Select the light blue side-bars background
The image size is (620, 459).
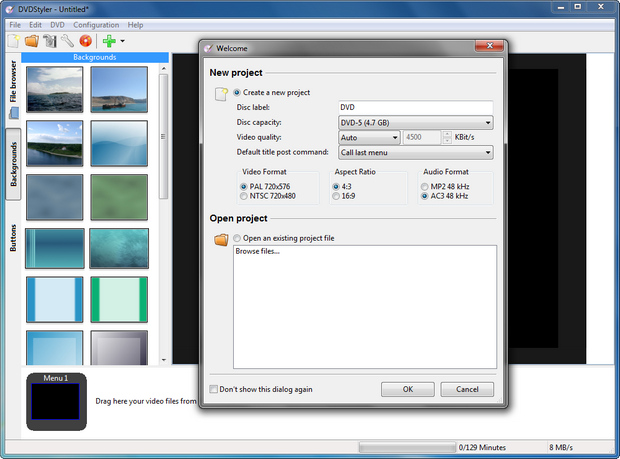(x=55, y=300)
